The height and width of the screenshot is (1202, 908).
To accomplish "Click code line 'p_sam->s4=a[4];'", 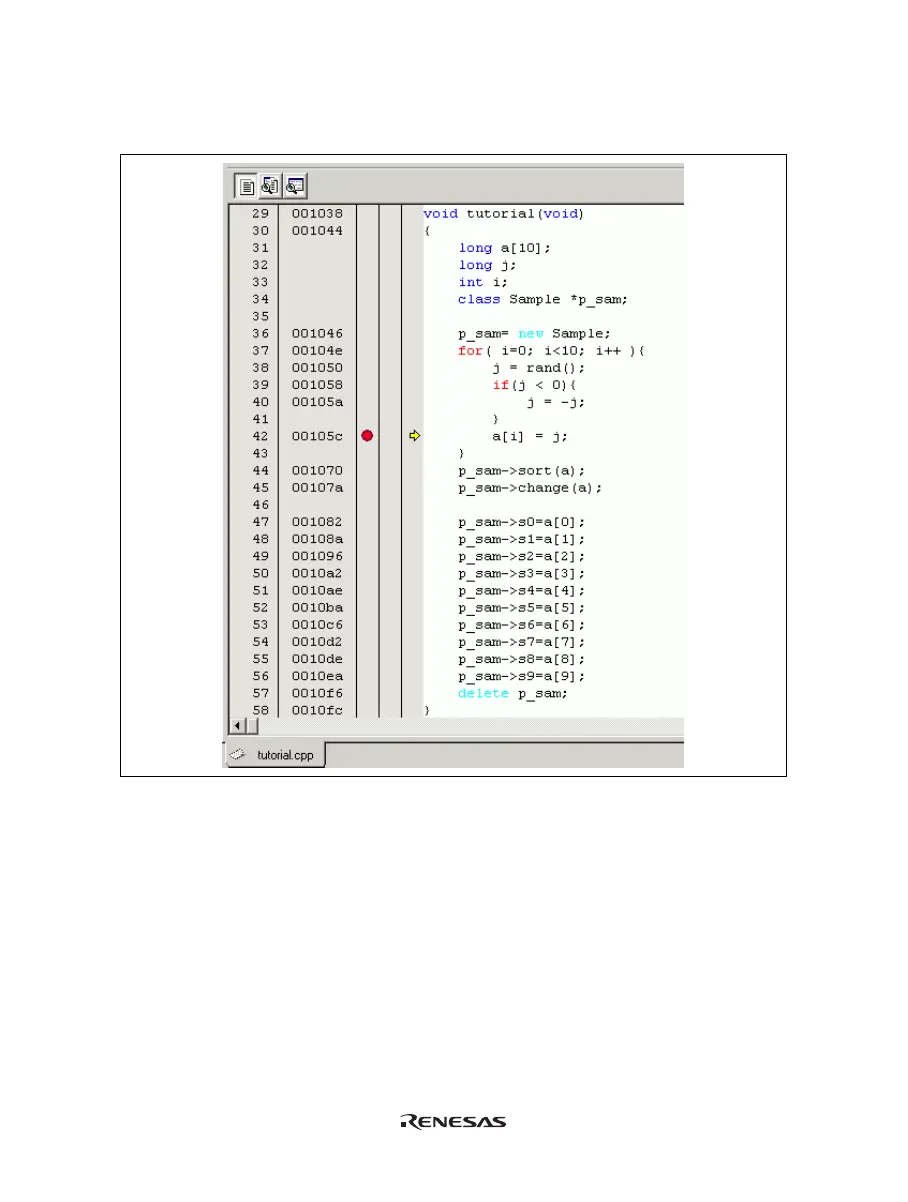I will (x=521, y=591).
